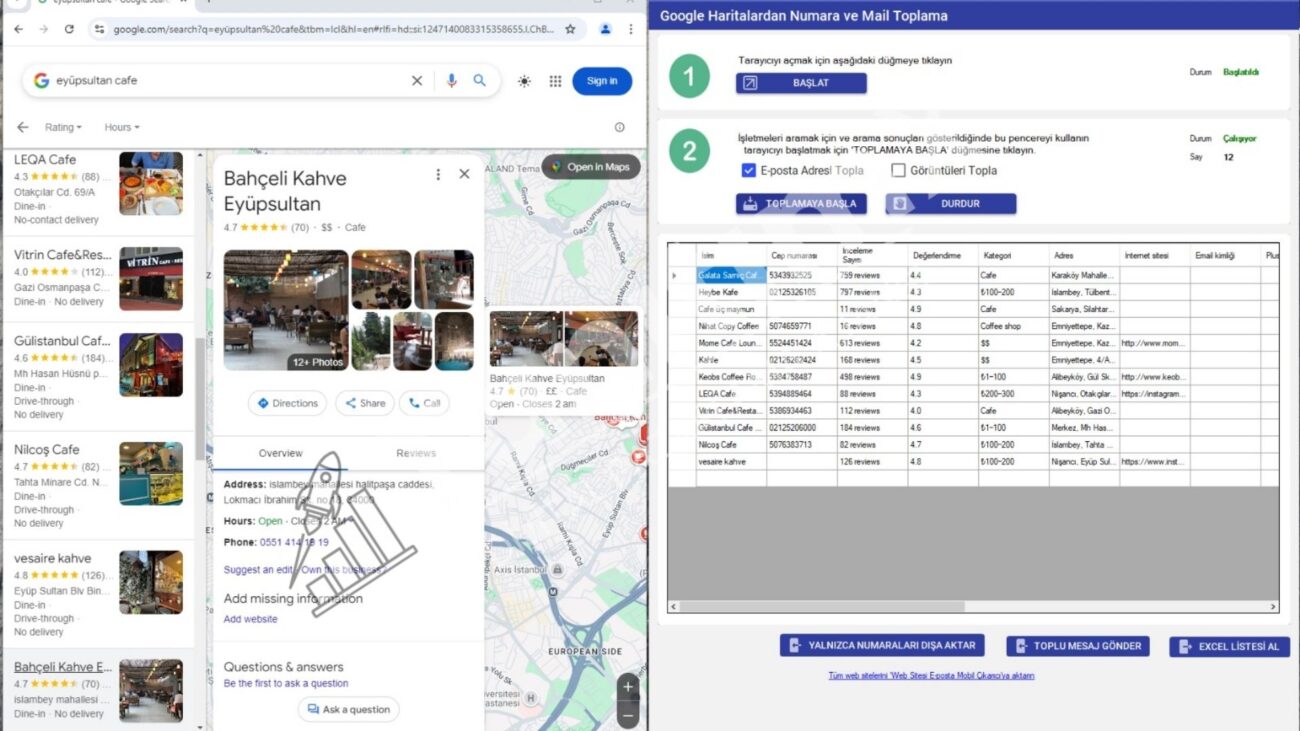Toggle Google dark theme sun icon
Image resolution: width=1300 pixels, height=731 pixels.
(x=524, y=81)
